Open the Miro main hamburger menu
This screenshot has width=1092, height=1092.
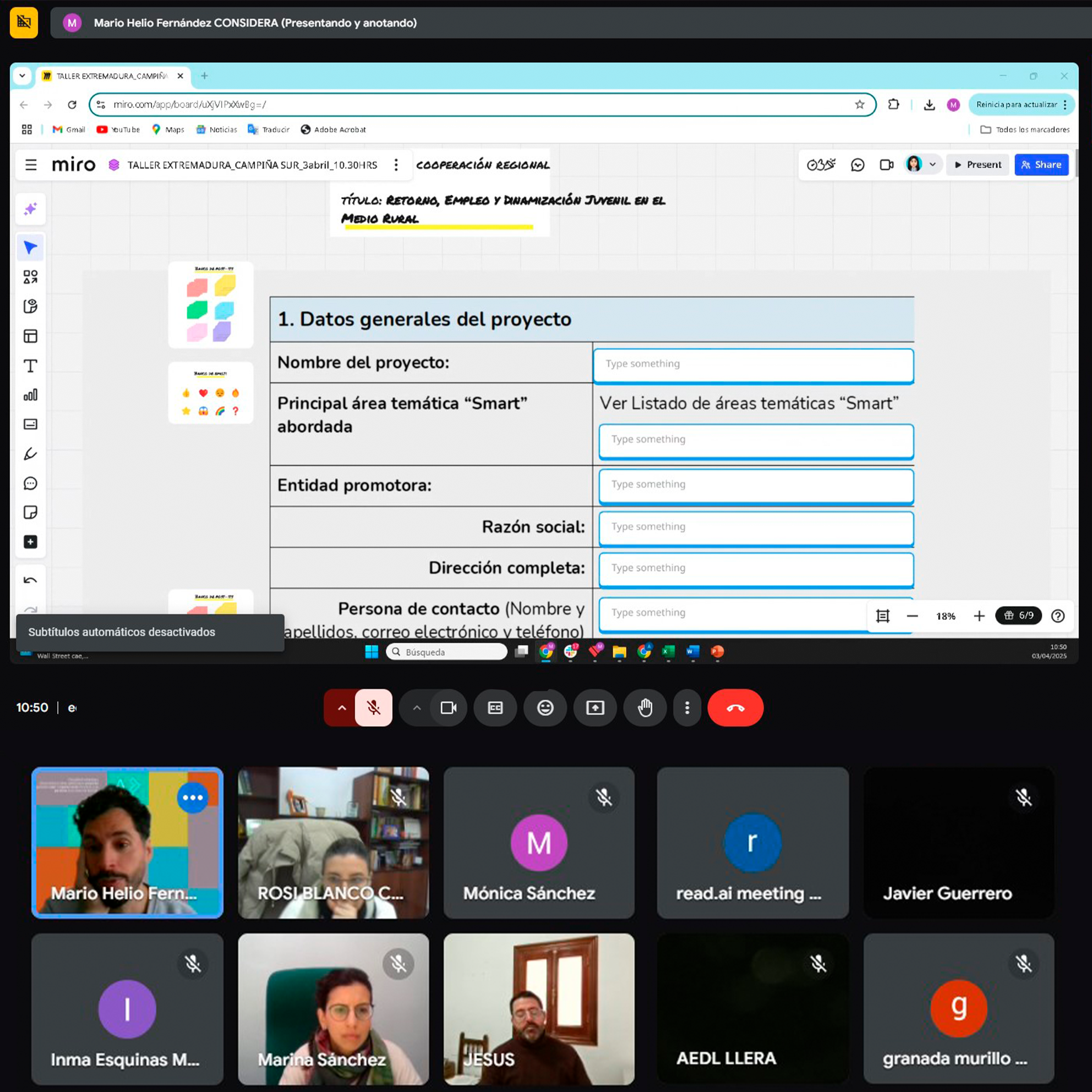[31, 165]
